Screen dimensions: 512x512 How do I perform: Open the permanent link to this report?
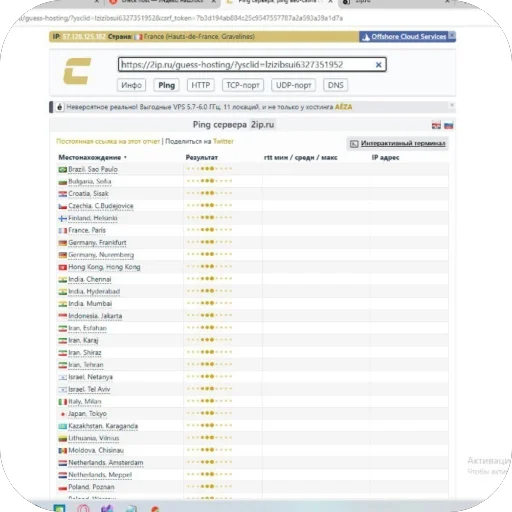[x=108, y=141]
